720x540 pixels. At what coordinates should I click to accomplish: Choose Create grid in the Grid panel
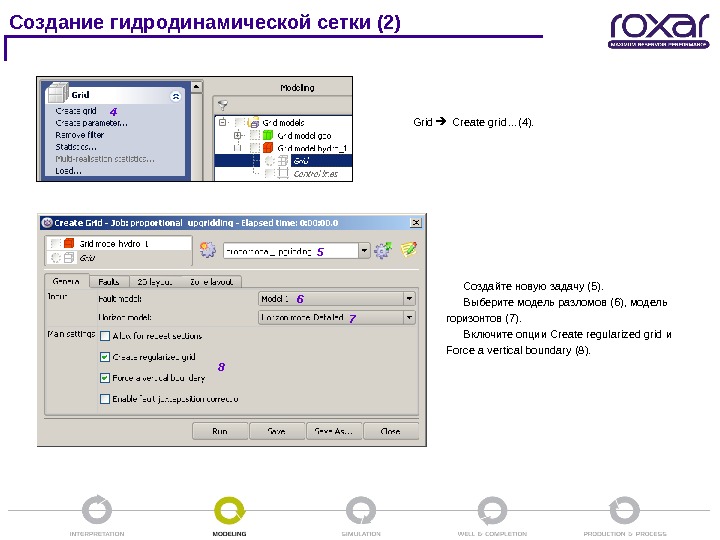pos(76,111)
